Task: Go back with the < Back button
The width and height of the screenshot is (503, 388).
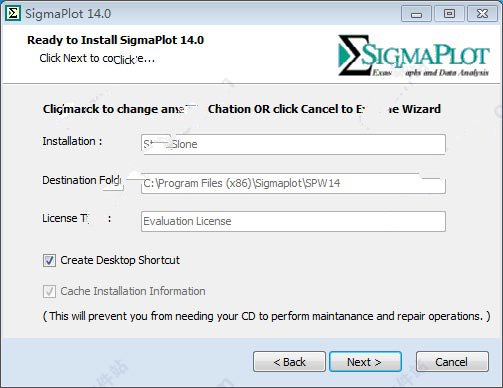Action: [x=289, y=362]
